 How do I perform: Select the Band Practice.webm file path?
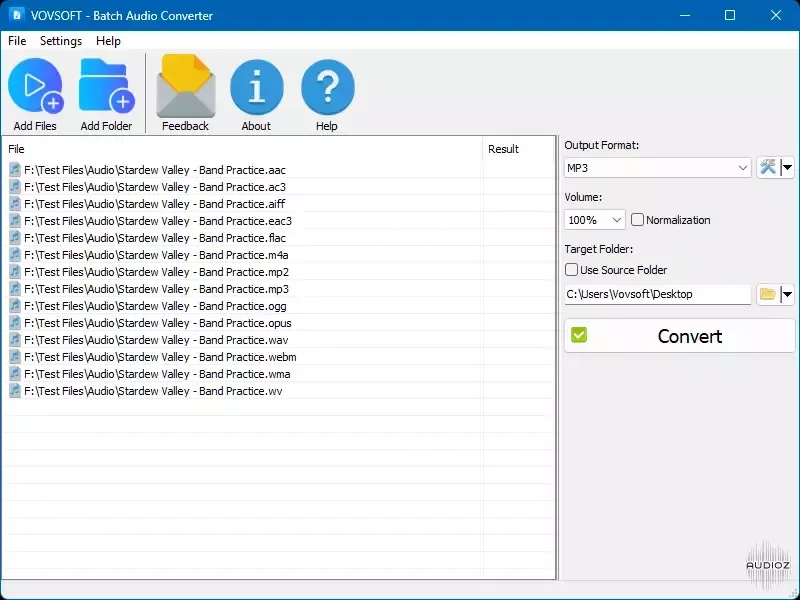[x=160, y=357]
